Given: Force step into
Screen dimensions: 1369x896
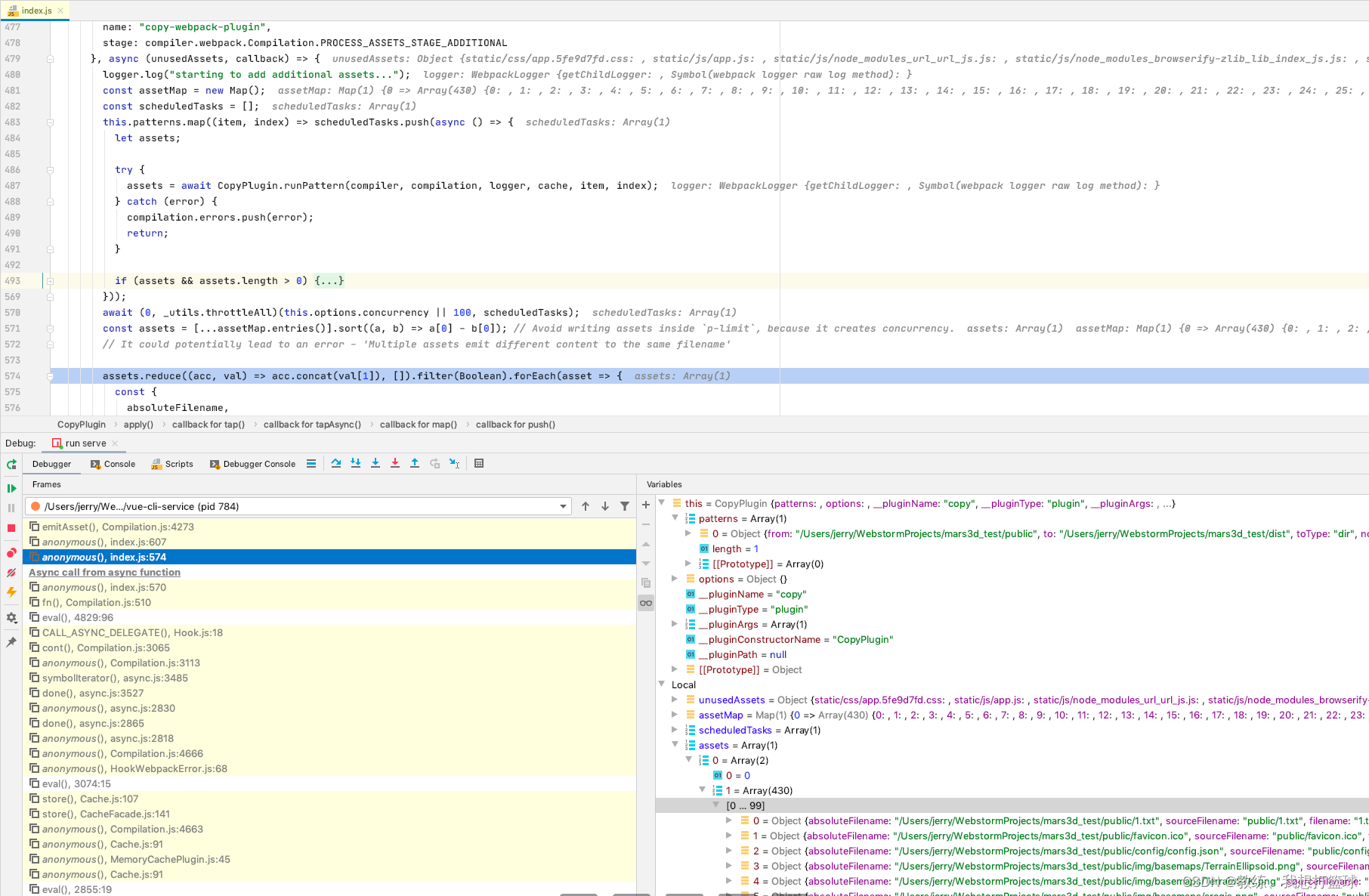Looking at the screenshot, I should point(395,464).
